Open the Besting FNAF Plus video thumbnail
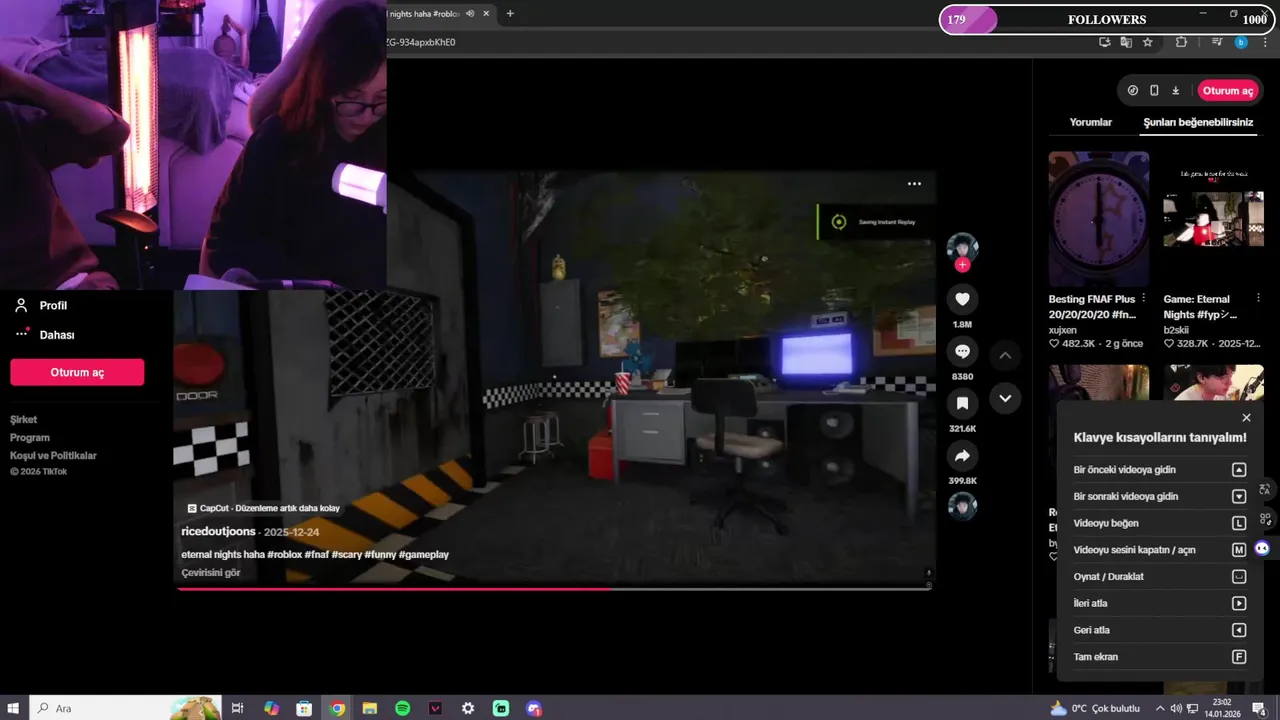The image size is (1280, 720). tap(1098, 219)
